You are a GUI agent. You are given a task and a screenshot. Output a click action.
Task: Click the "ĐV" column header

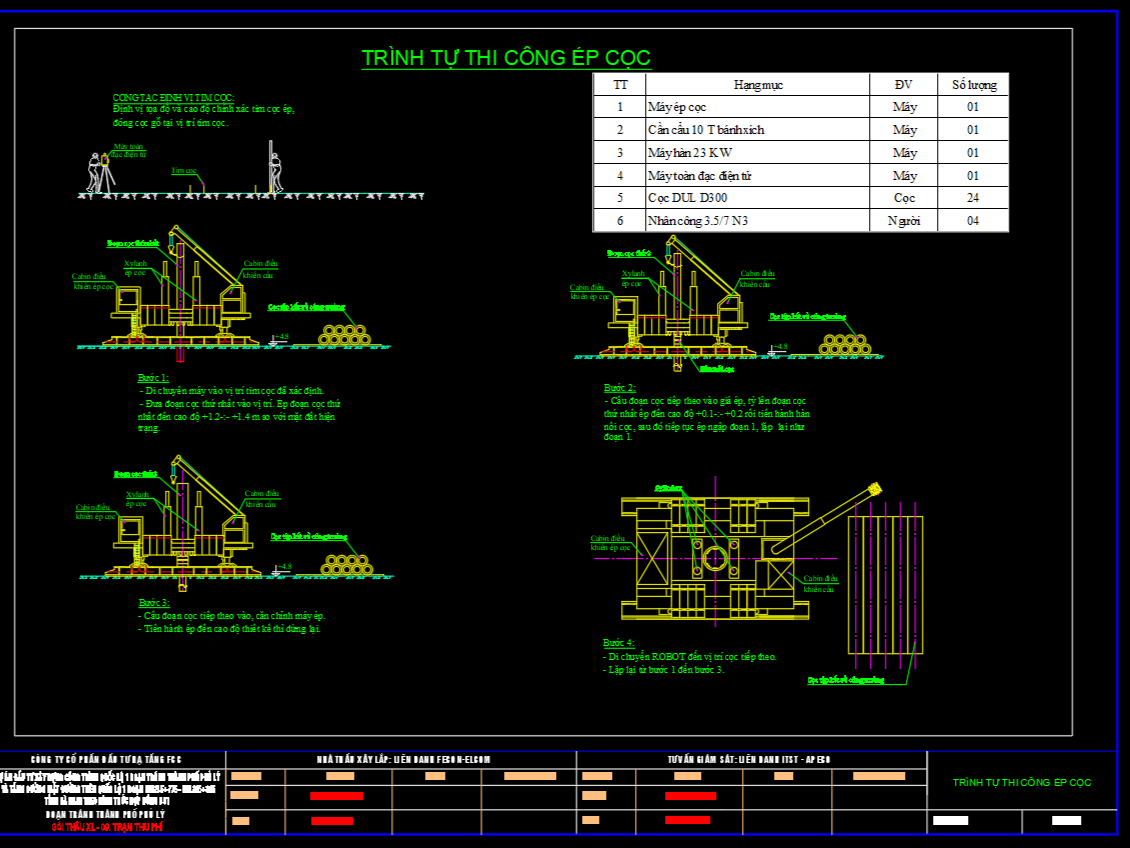tap(904, 85)
